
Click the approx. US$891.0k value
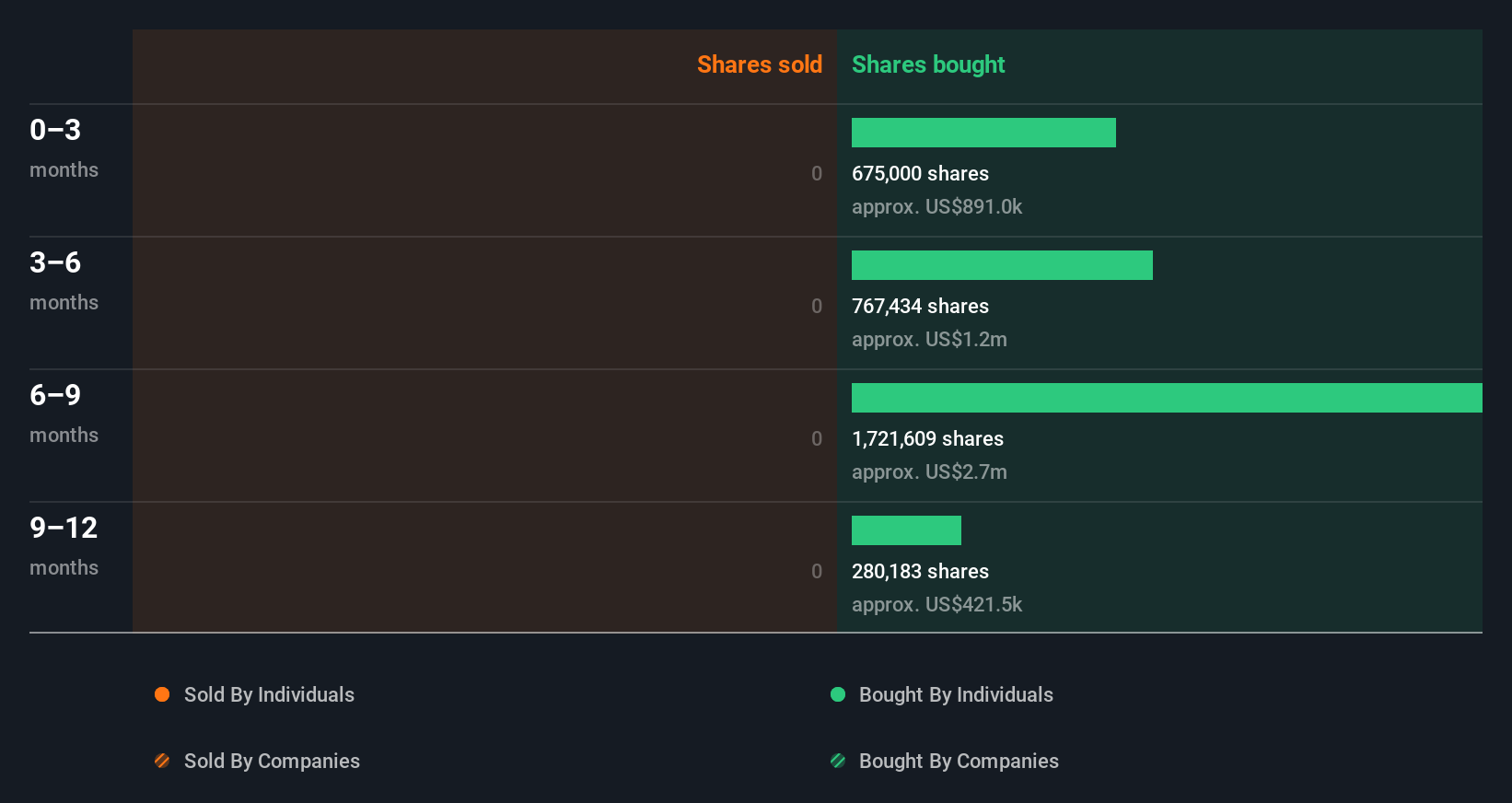click(936, 207)
